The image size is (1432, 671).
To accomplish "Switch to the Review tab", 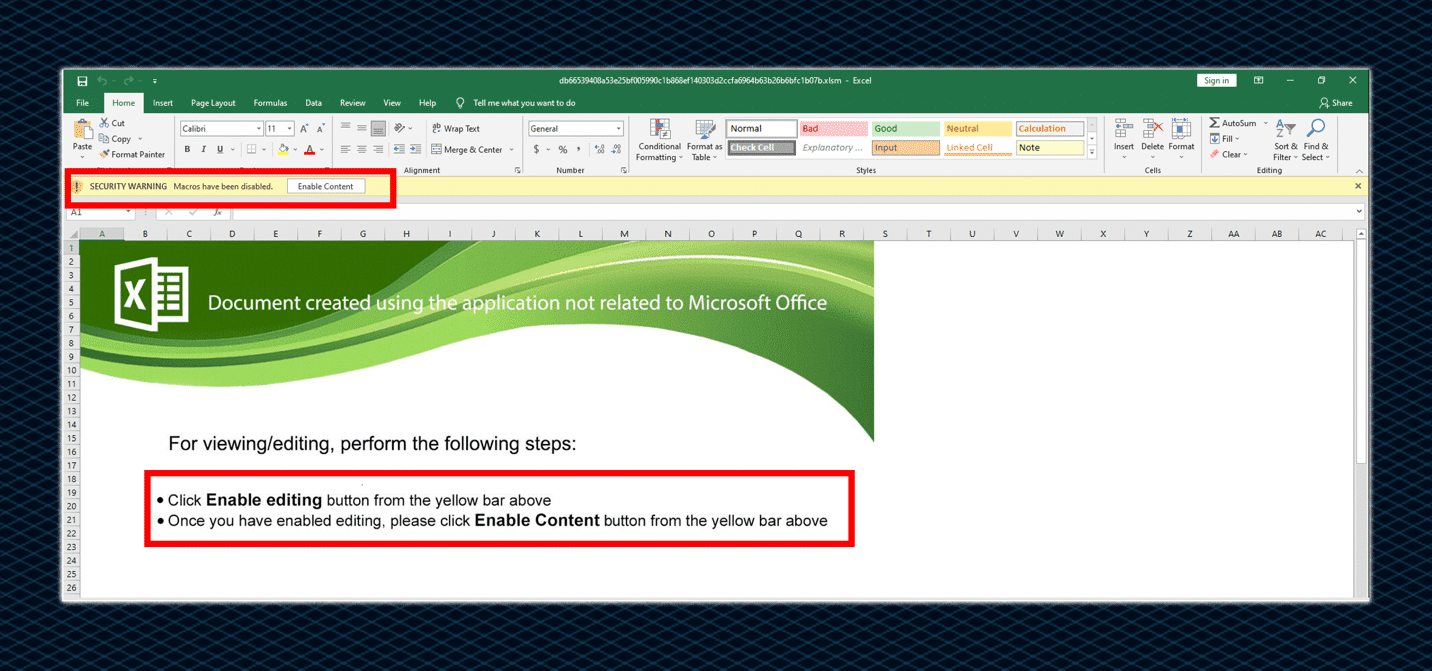I will click(x=352, y=103).
